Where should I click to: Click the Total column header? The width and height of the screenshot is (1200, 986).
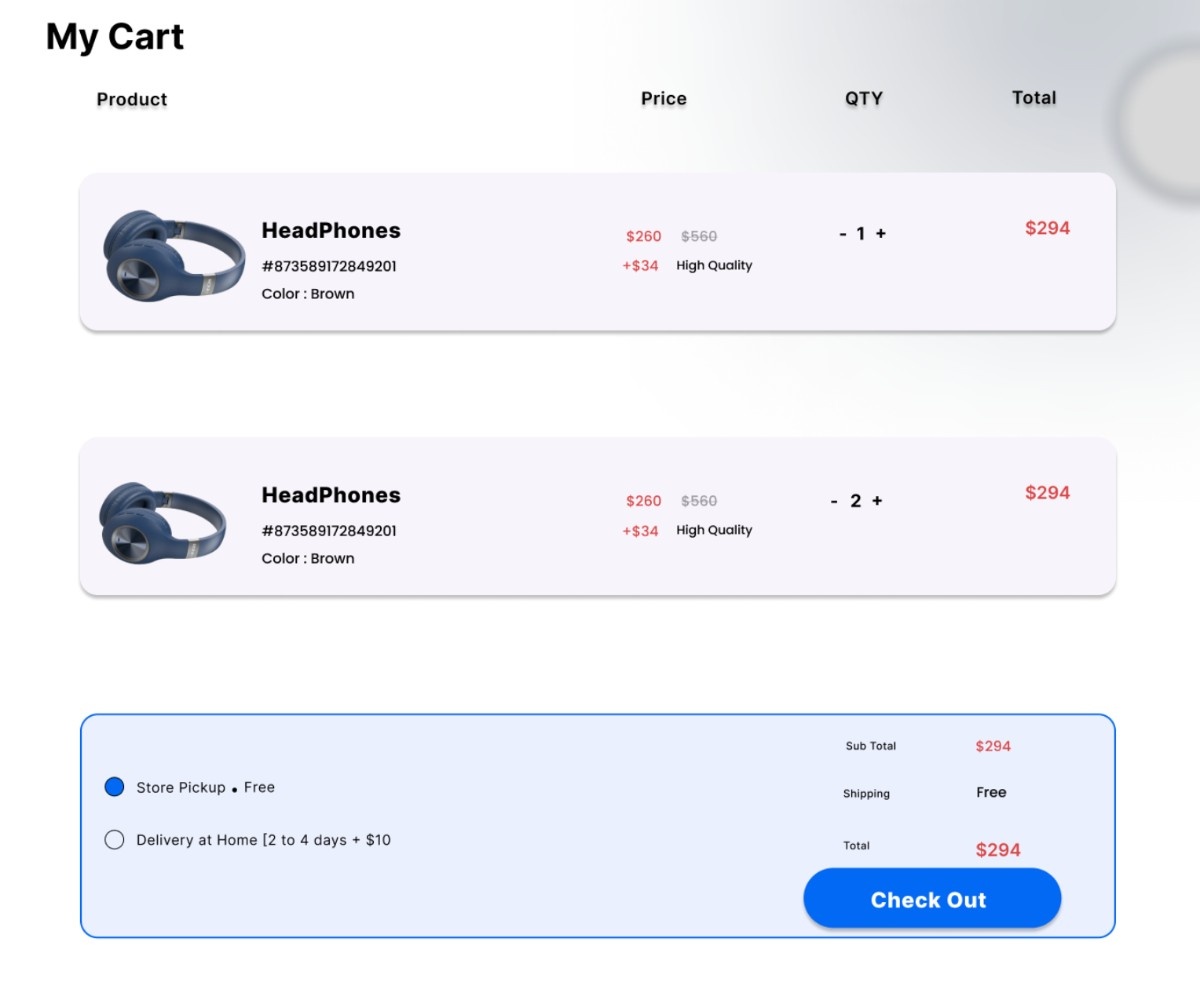[x=1034, y=97]
